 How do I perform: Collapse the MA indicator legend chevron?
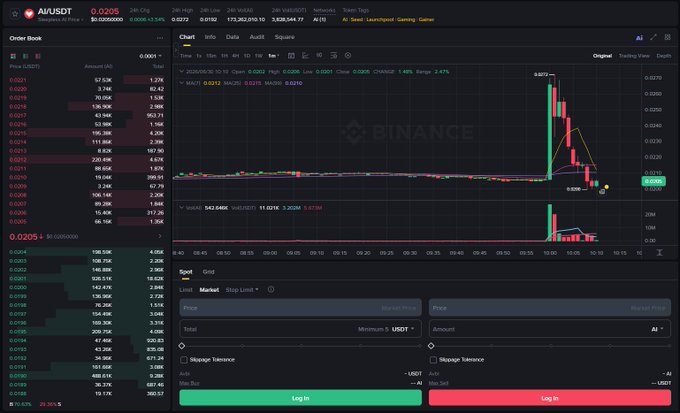182,83
